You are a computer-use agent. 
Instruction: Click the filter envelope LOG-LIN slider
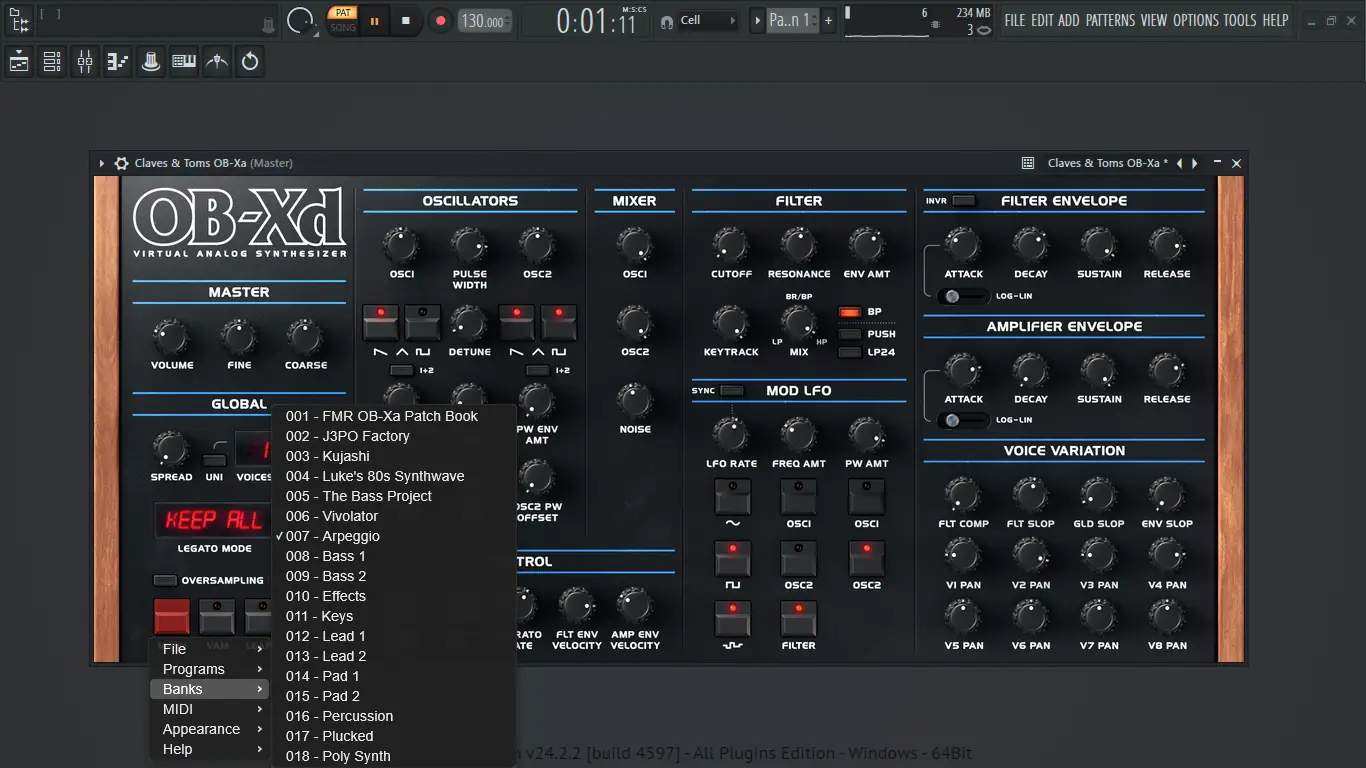tap(963, 296)
